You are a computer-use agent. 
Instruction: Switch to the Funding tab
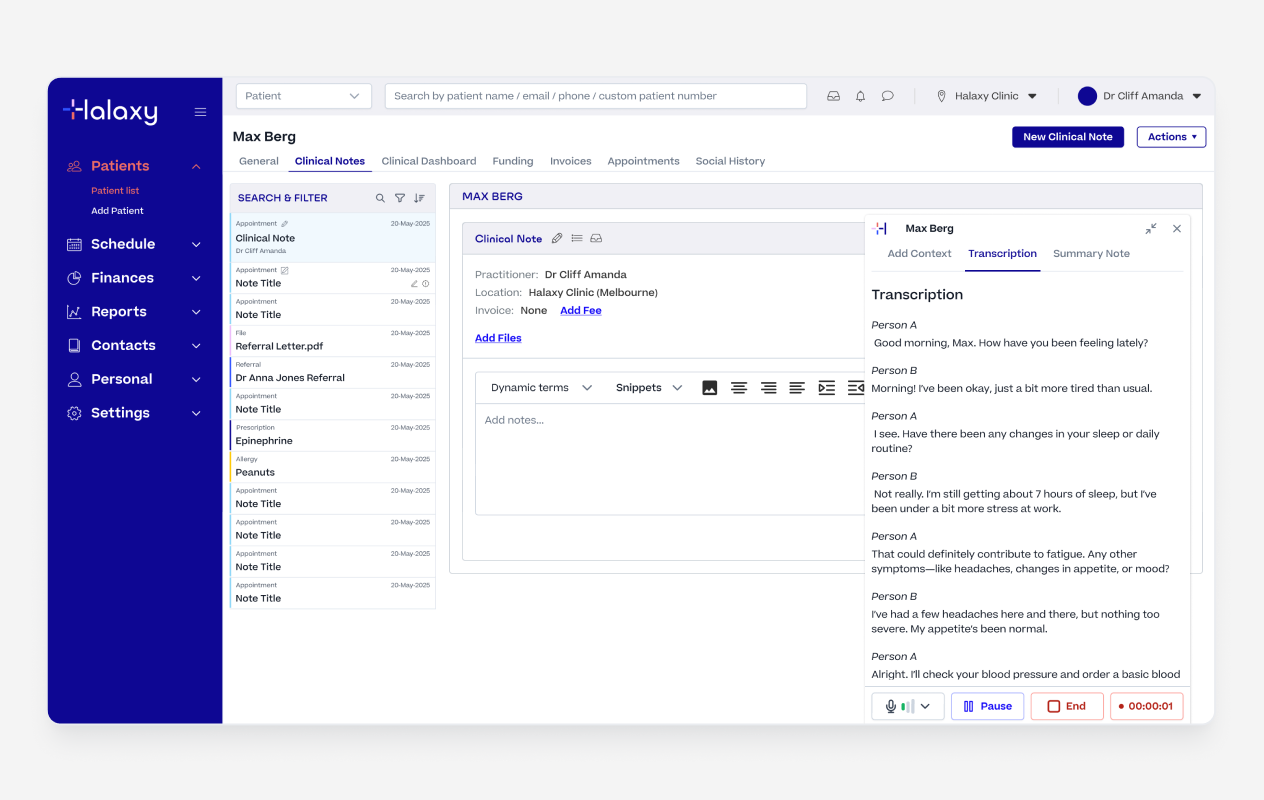click(513, 161)
